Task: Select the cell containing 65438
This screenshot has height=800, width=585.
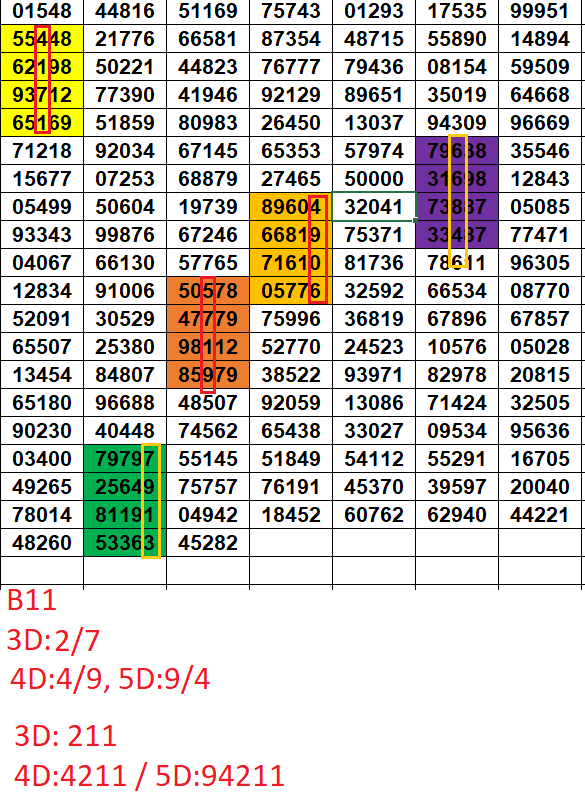Action: pyautogui.click(x=291, y=431)
